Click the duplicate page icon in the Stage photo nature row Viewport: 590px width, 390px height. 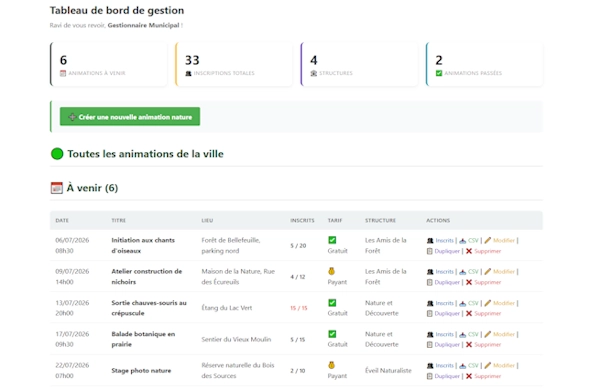430,376
